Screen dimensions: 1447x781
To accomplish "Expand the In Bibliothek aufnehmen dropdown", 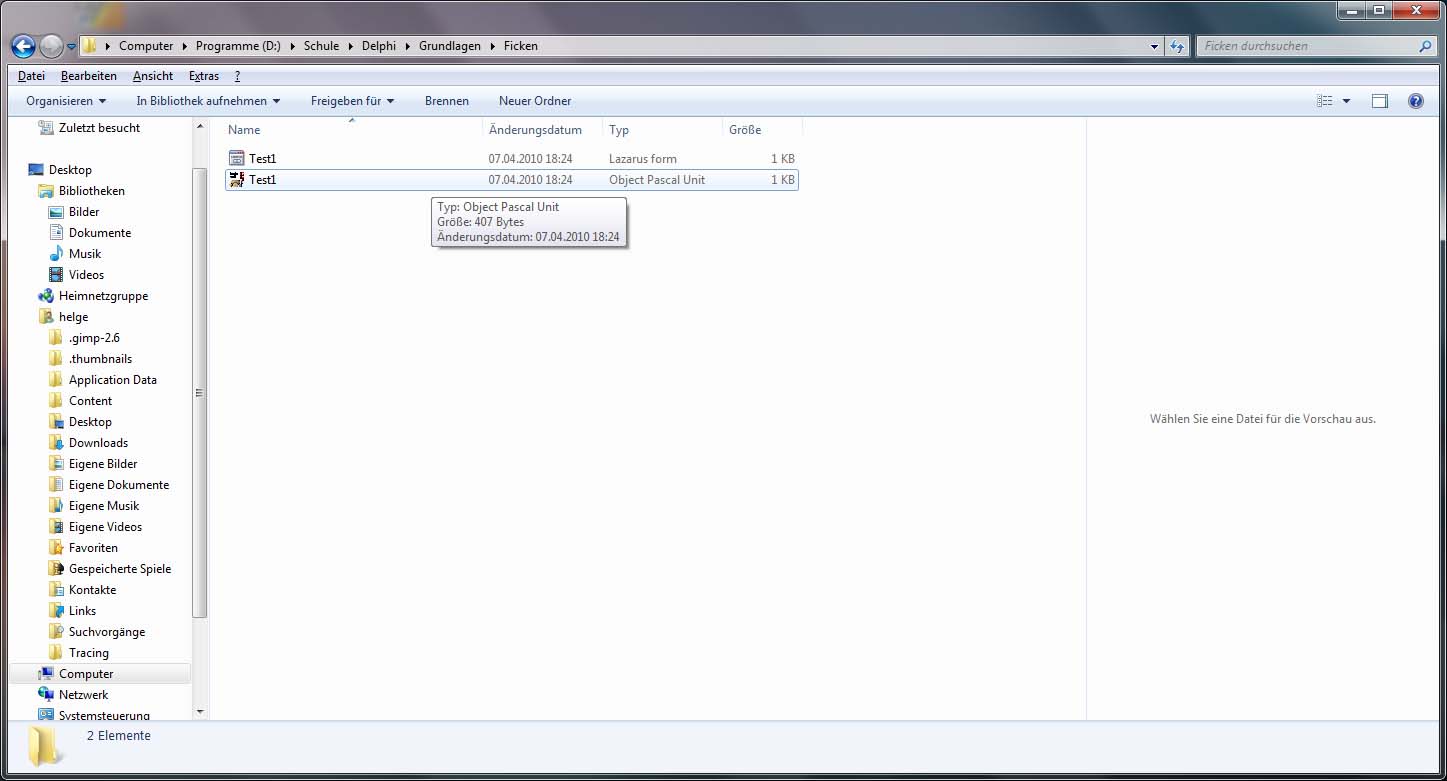I will 208,101.
